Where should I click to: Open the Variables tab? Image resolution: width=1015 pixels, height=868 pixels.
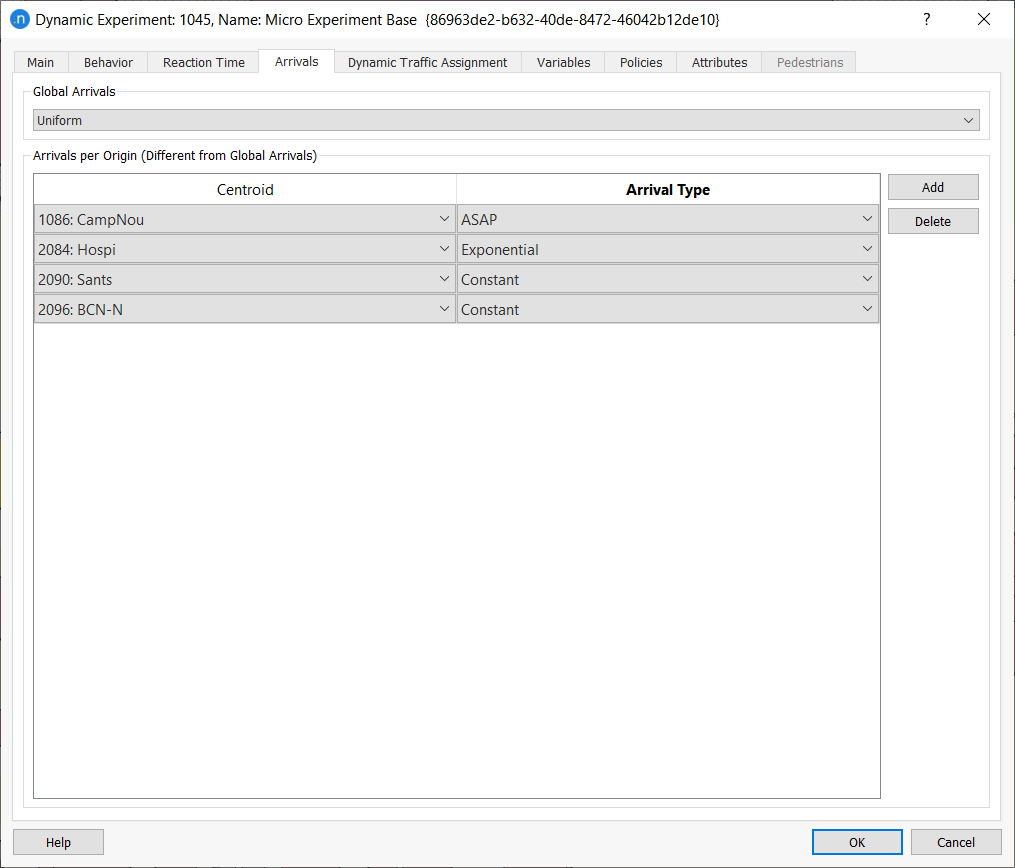click(563, 61)
